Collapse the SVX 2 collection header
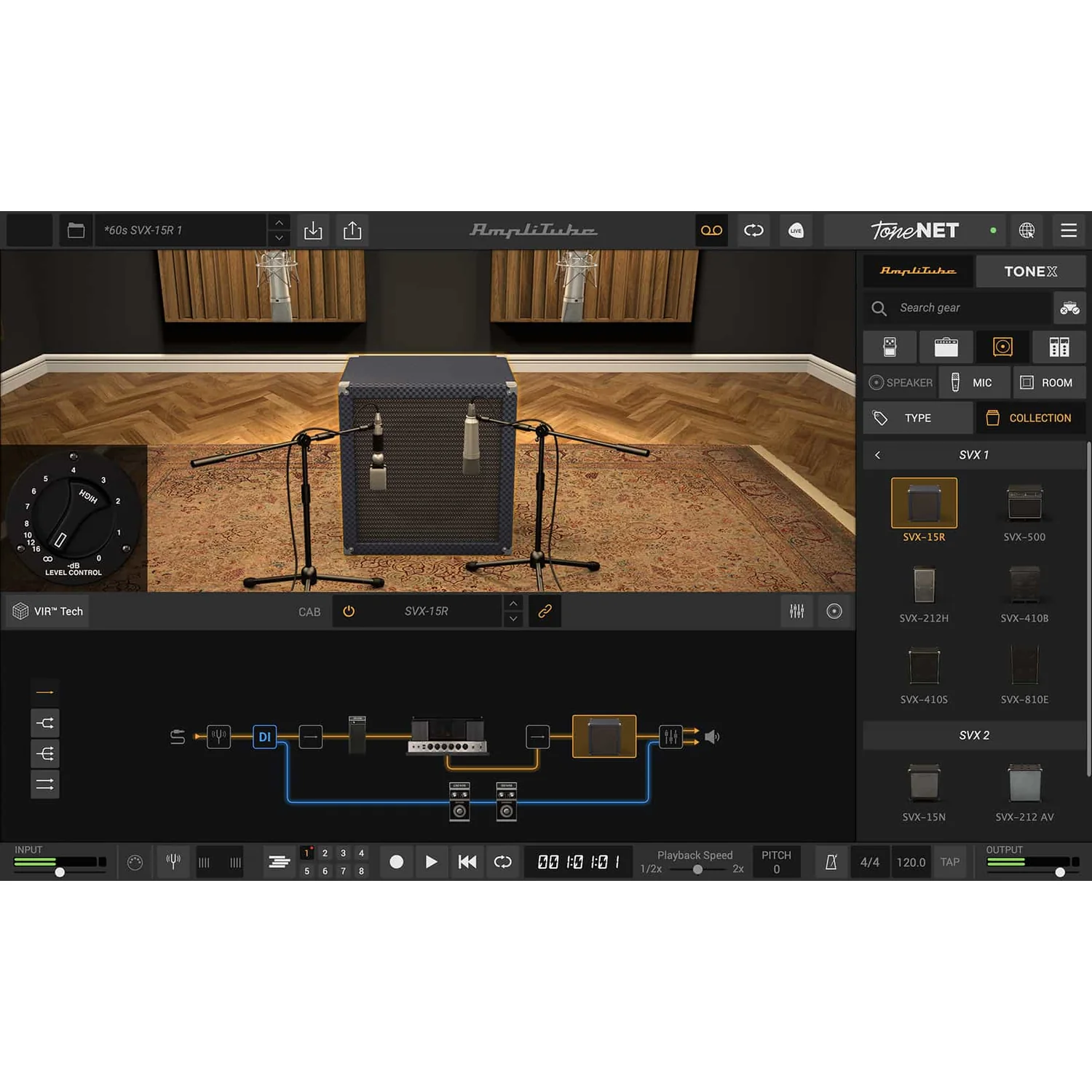Viewport: 1092px width, 1092px height. (974, 735)
